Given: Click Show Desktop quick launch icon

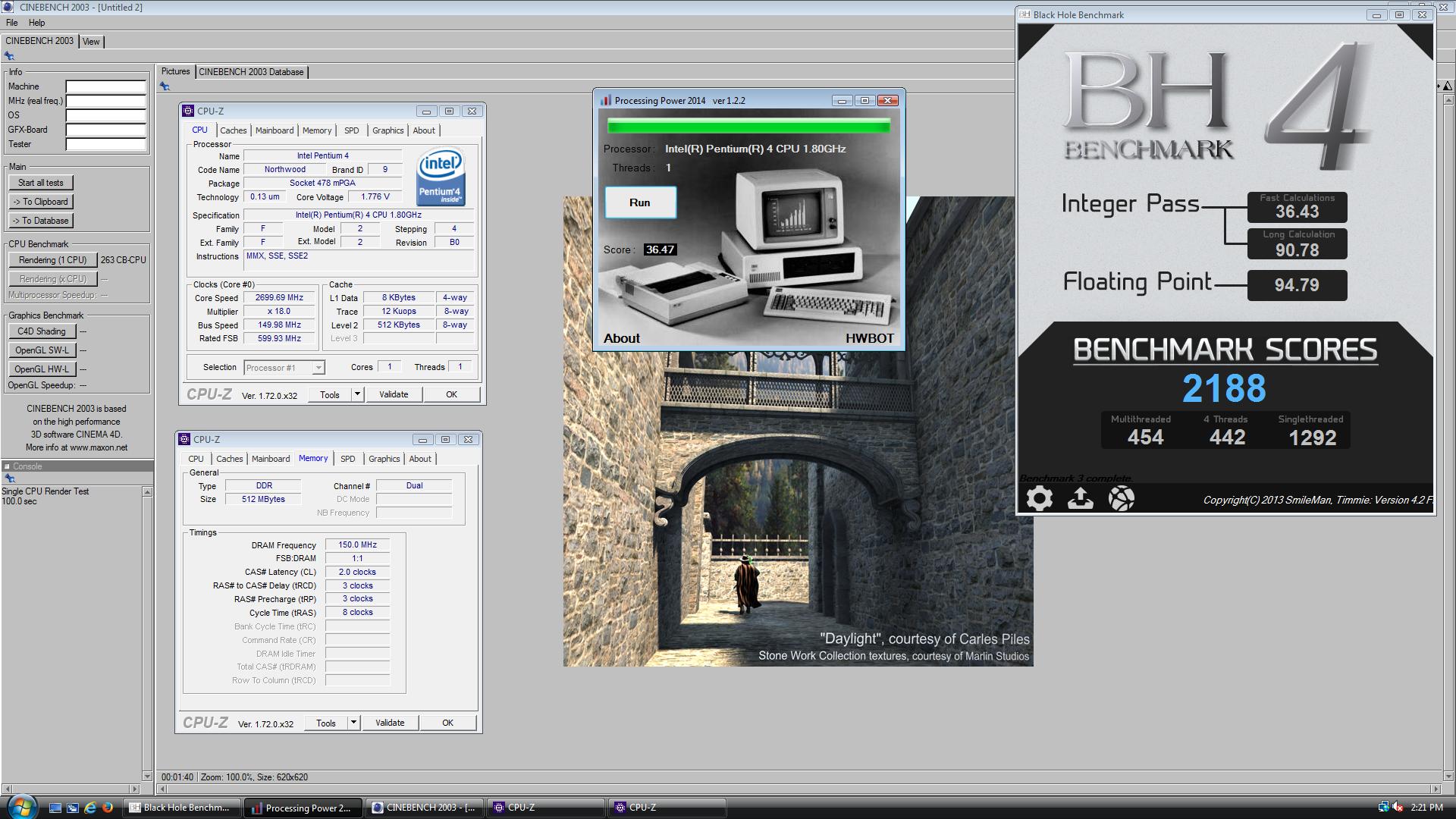Looking at the screenshot, I should (55, 808).
